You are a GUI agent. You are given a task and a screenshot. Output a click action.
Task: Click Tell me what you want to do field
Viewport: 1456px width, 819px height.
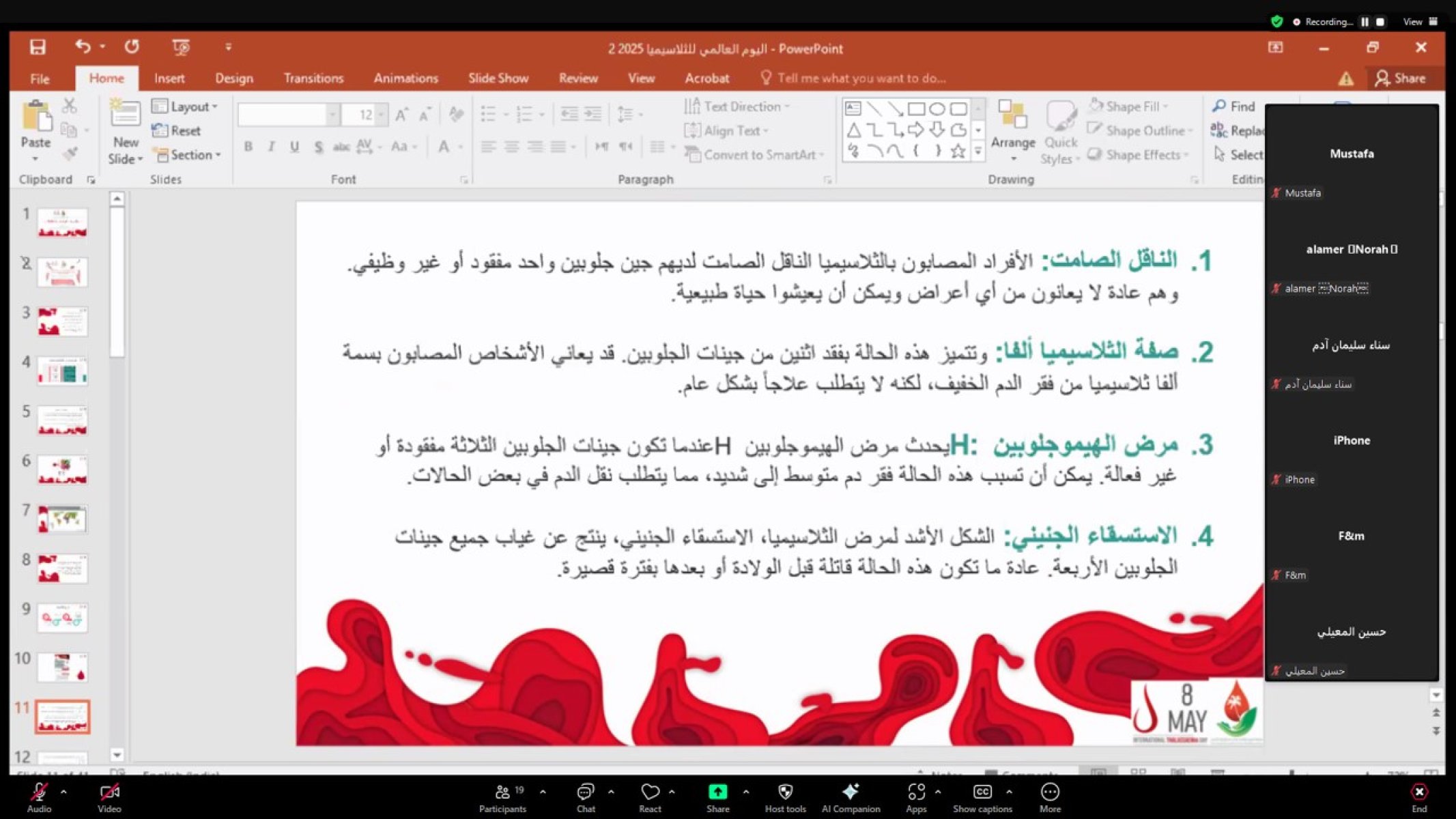pyautogui.click(x=853, y=78)
